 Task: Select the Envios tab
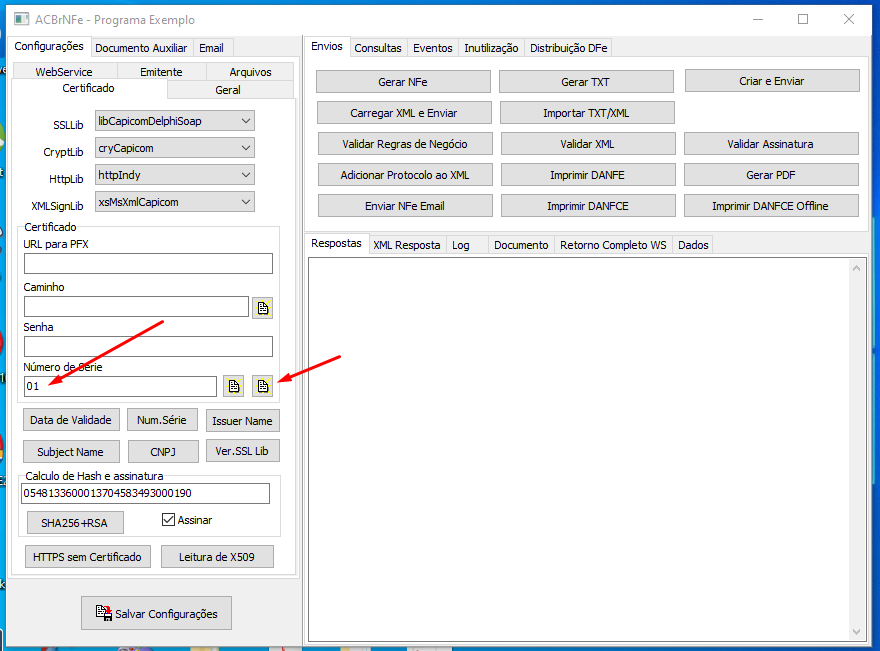327,47
